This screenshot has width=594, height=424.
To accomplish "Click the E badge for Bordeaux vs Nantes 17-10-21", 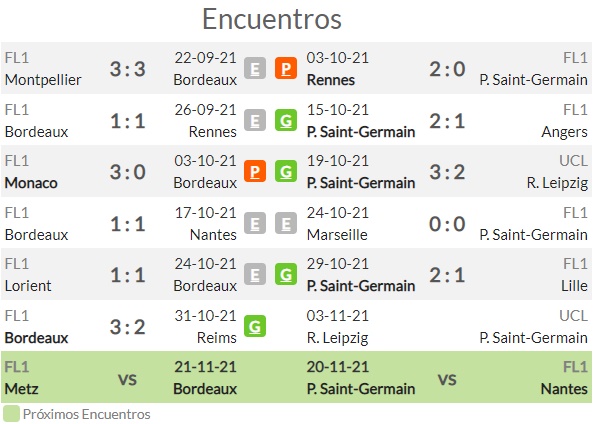I will pyautogui.click(x=255, y=224).
